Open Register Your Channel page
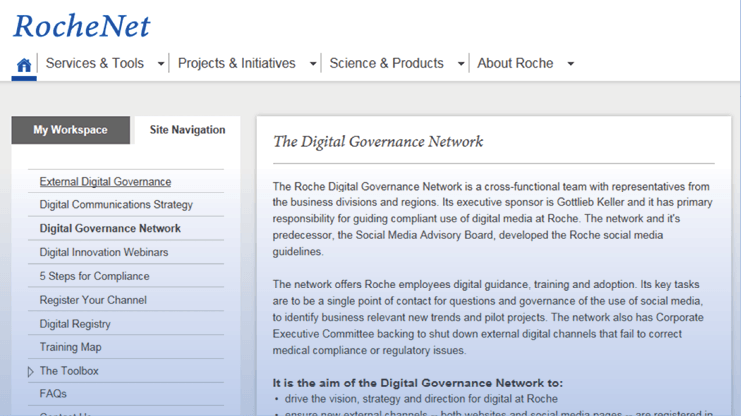Screen dimensions: 741x416 click(93, 300)
